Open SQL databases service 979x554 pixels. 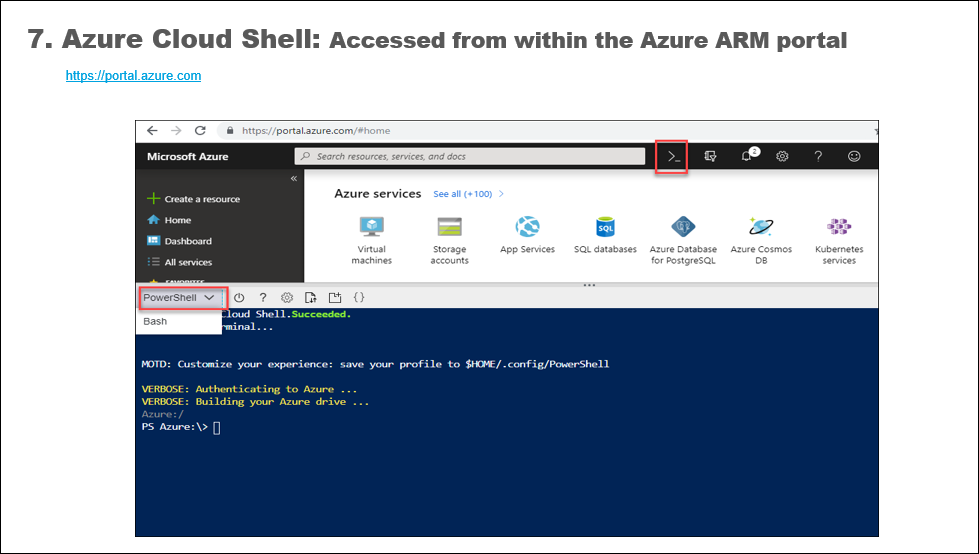605,235
